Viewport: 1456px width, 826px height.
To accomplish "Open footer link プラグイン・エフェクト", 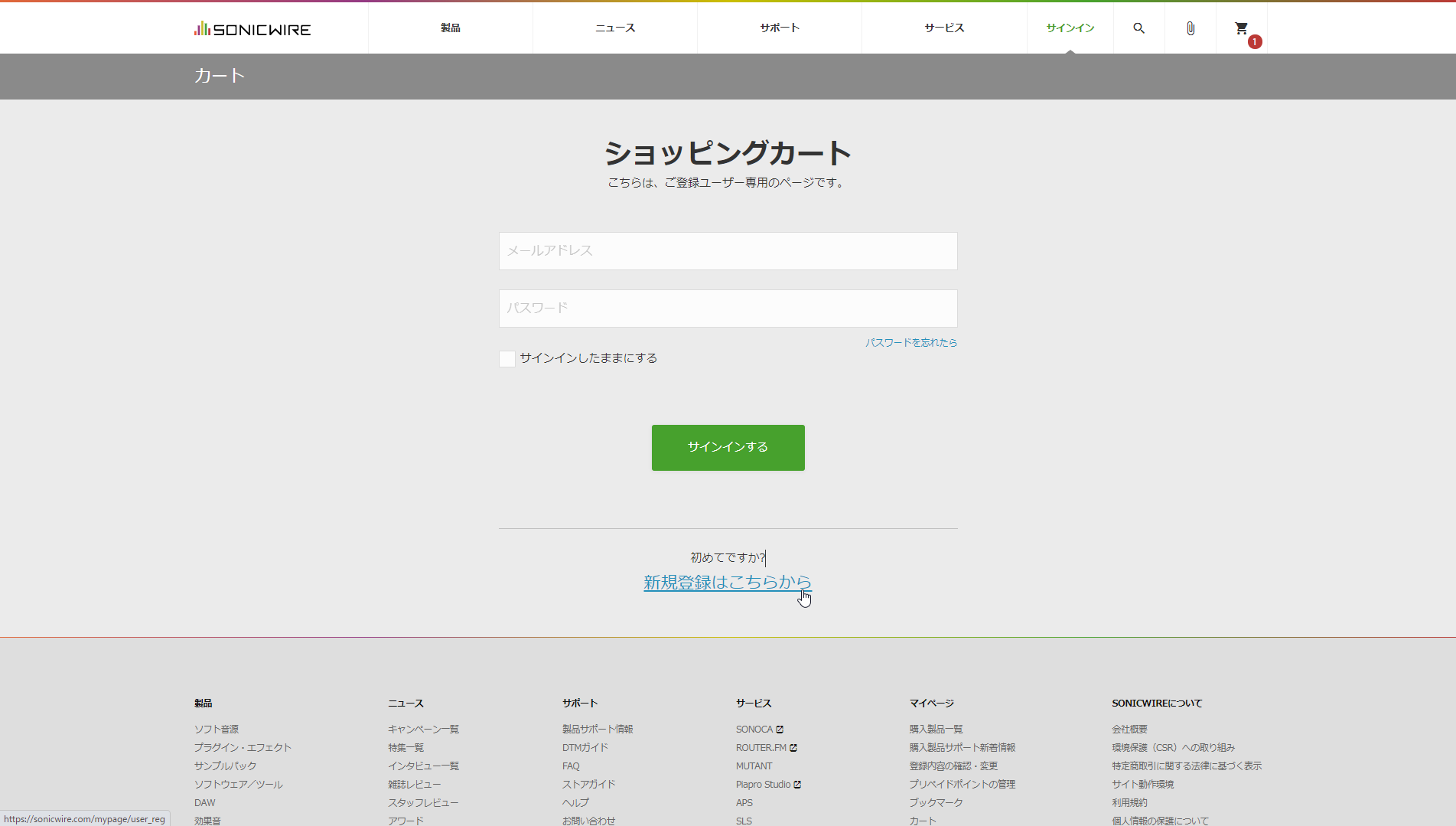I will (243, 748).
